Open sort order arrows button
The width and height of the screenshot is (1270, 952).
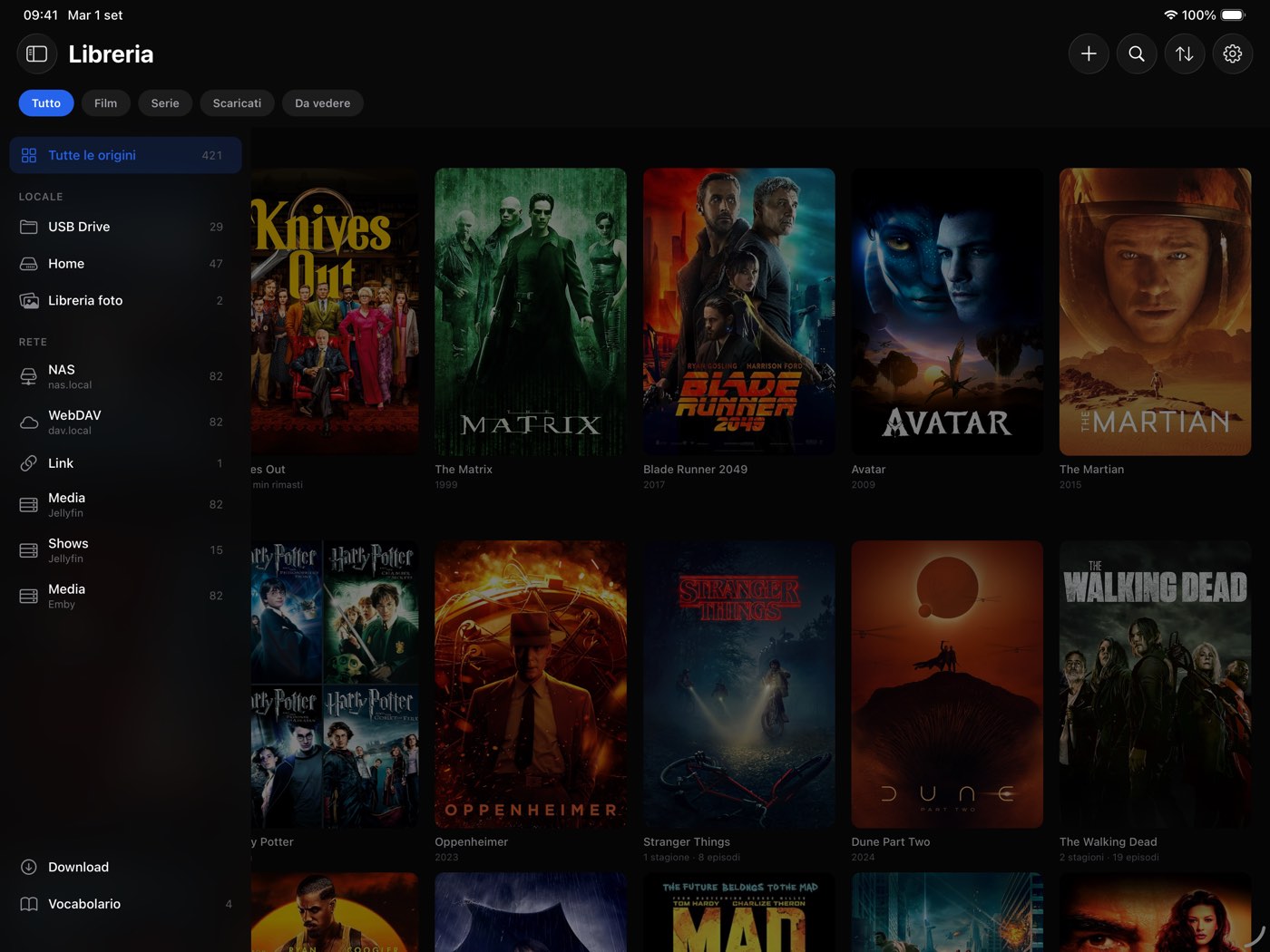(1185, 53)
